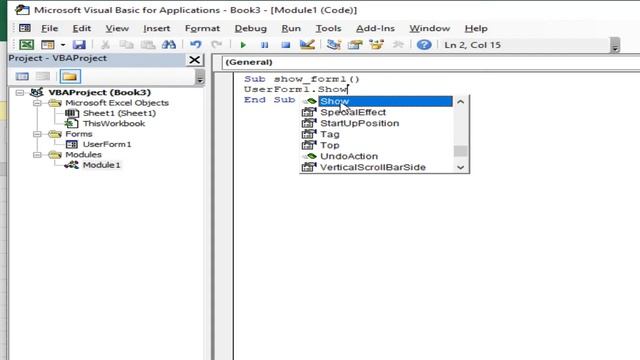Collapse the Forms folder
The height and width of the screenshot is (360, 640).
point(37,134)
